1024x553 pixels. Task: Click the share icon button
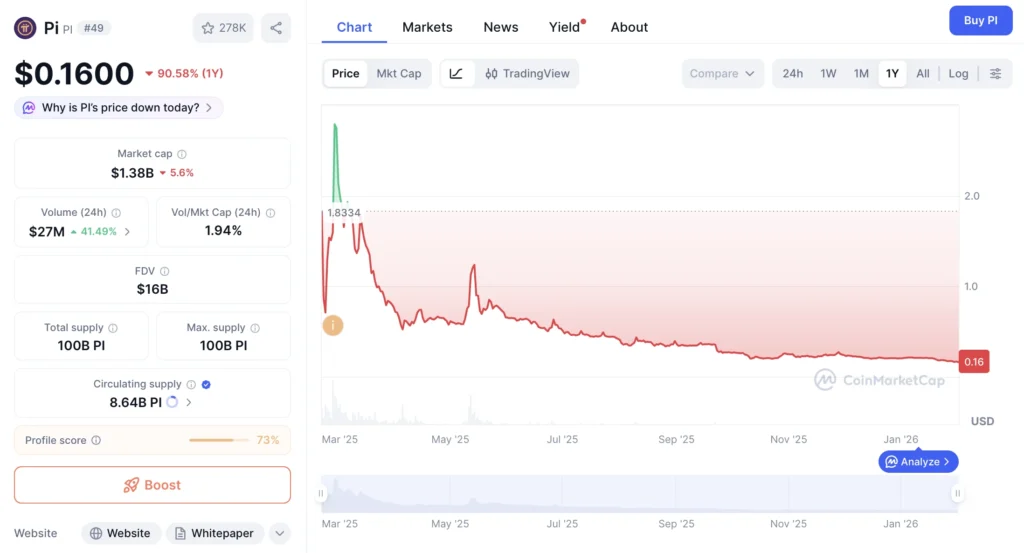276,28
